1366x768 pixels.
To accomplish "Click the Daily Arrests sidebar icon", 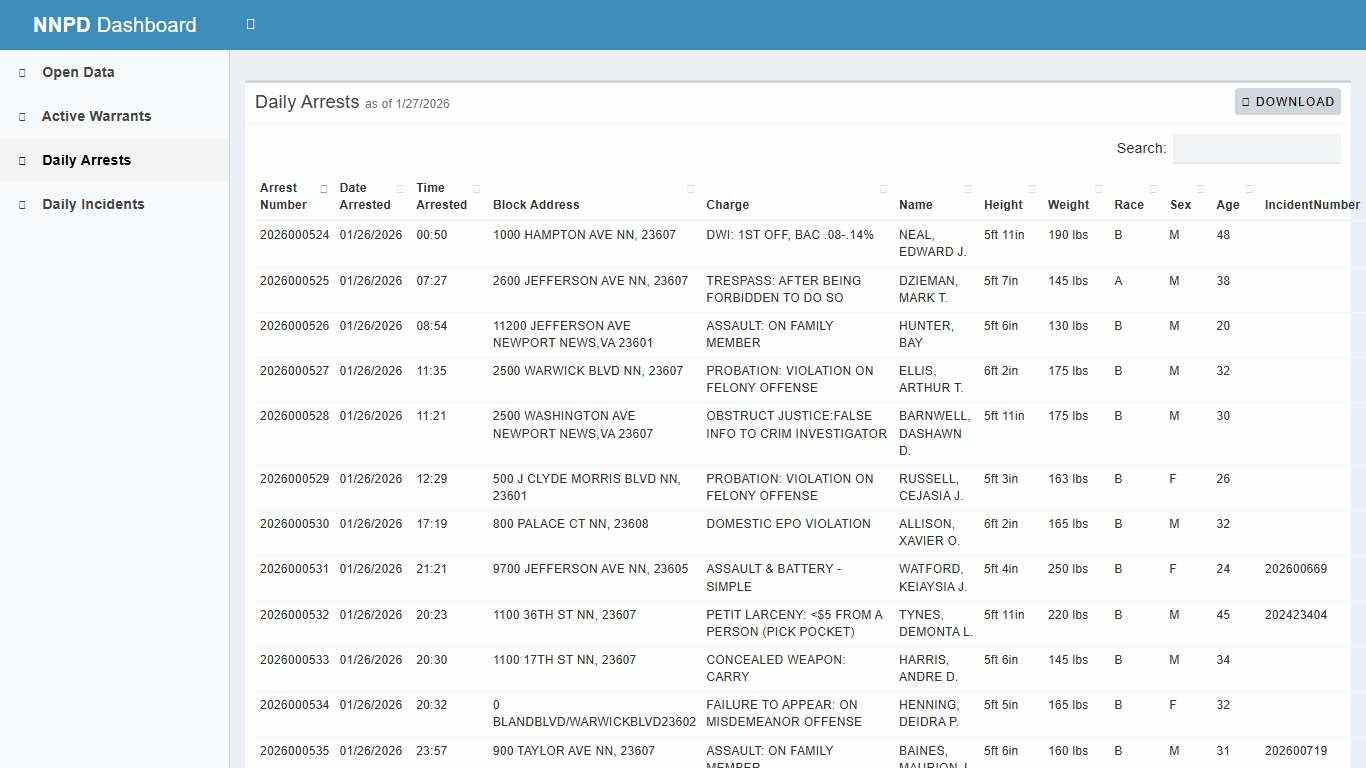I will tap(22, 160).
